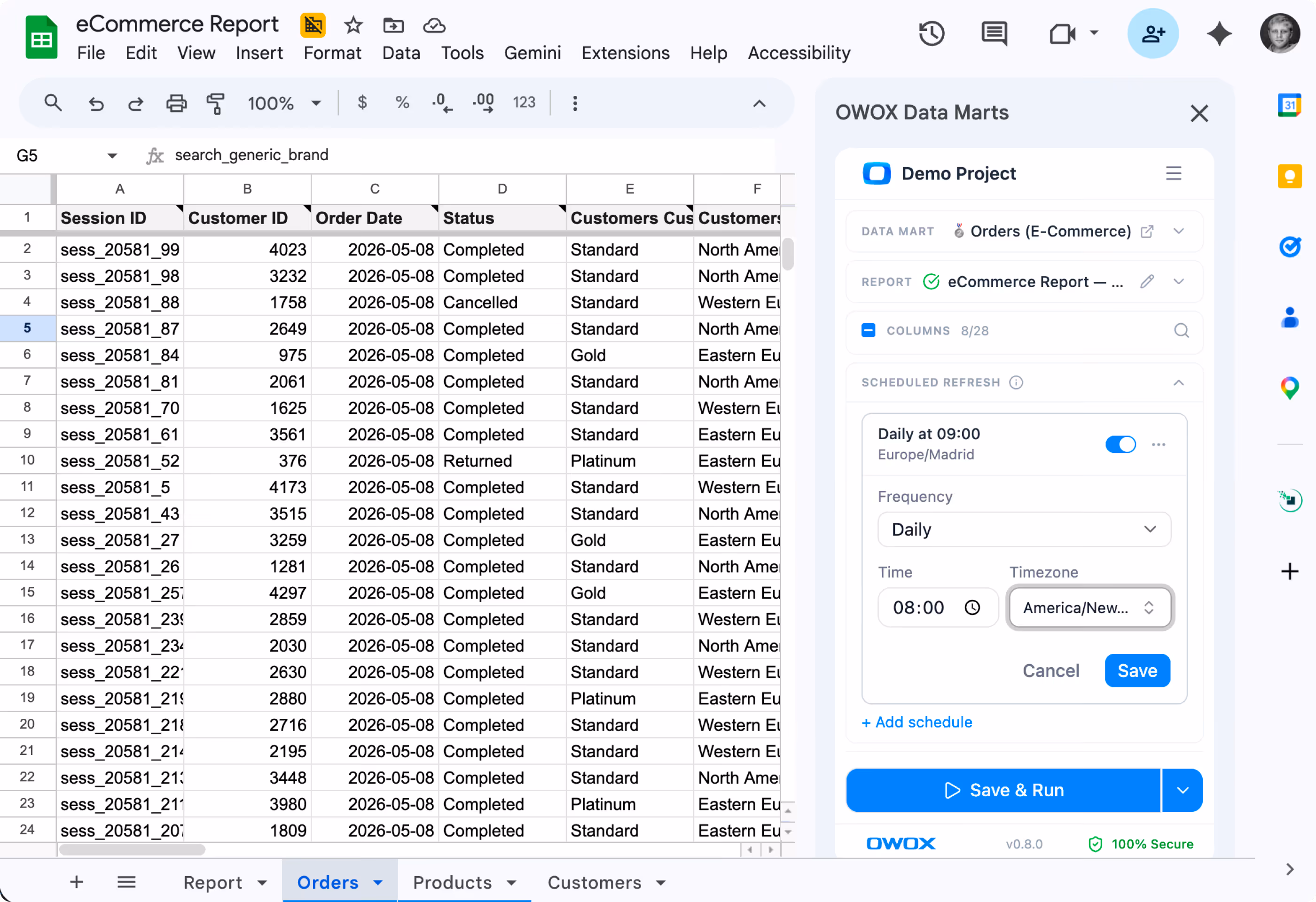Click the Share people icon button

pyautogui.click(x=1153, y=33)
